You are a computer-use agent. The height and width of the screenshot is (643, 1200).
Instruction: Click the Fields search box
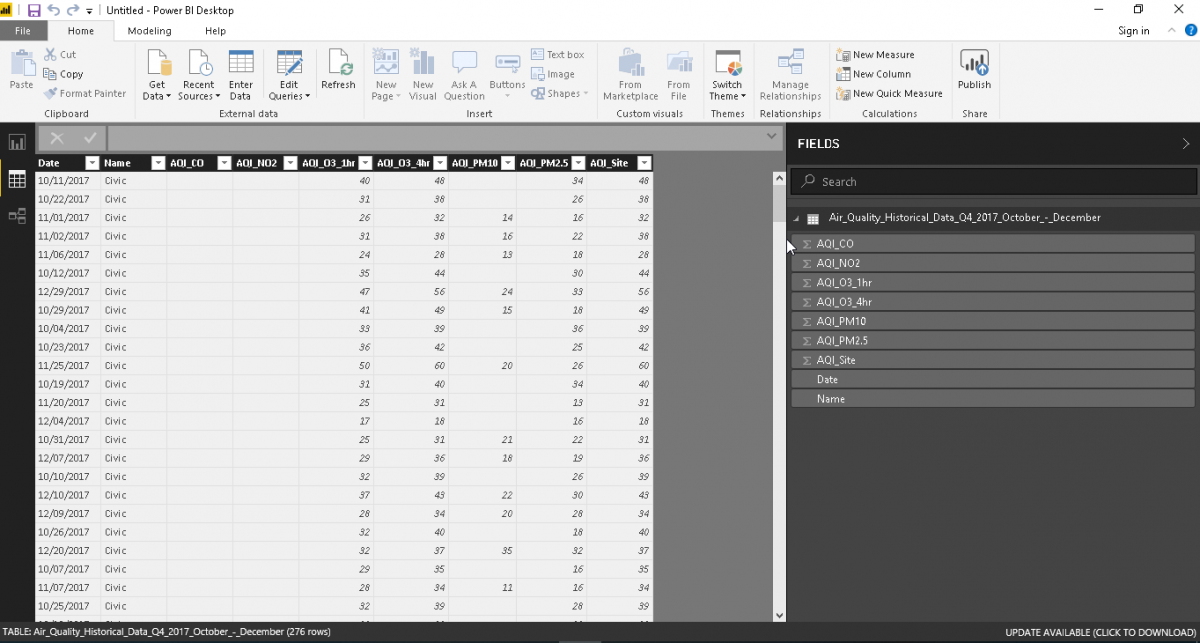[x=994, y=182]
